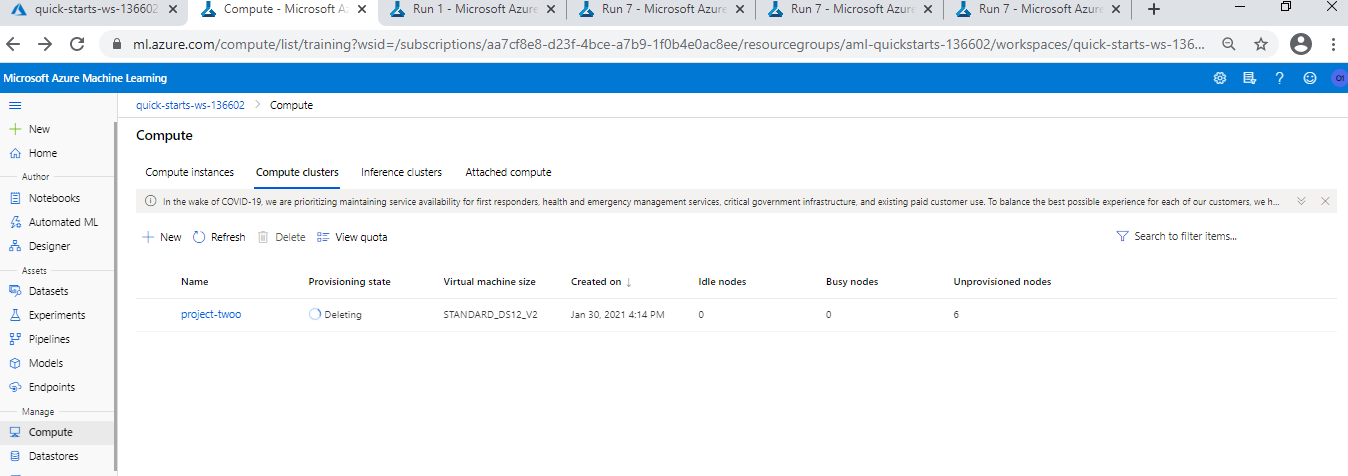Click New in the compute toolbar
1348x476 pixels.
pyautogui.click(x=161, y=237)
